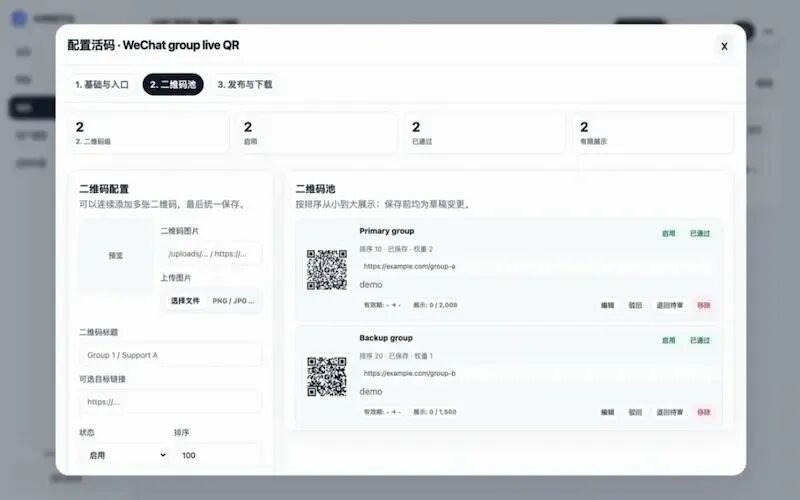Focus the 可选目标链接 https input field
800x500 pixels.
click(170, 402)
